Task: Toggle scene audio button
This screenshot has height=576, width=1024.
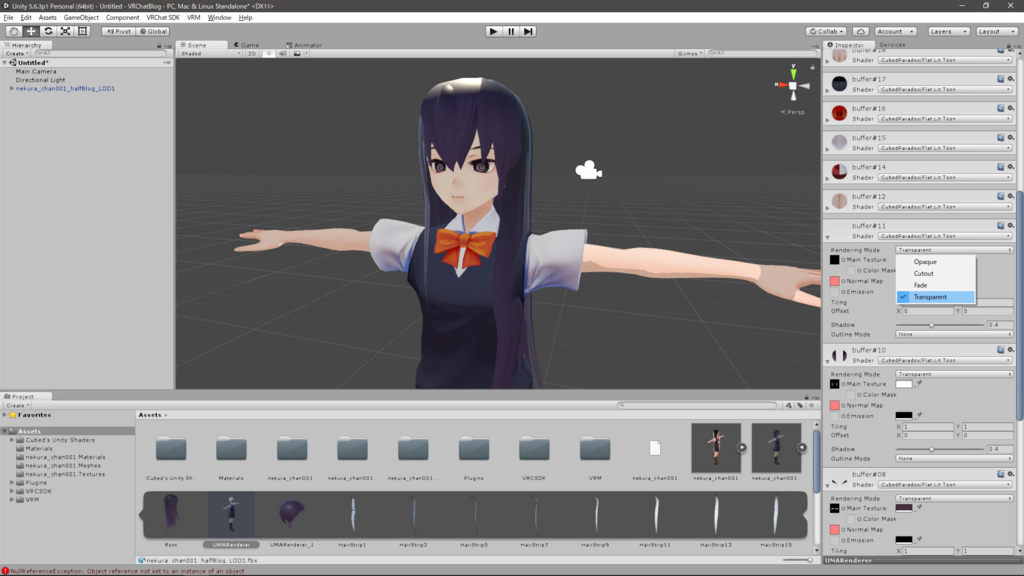Action: click(283, 54)
